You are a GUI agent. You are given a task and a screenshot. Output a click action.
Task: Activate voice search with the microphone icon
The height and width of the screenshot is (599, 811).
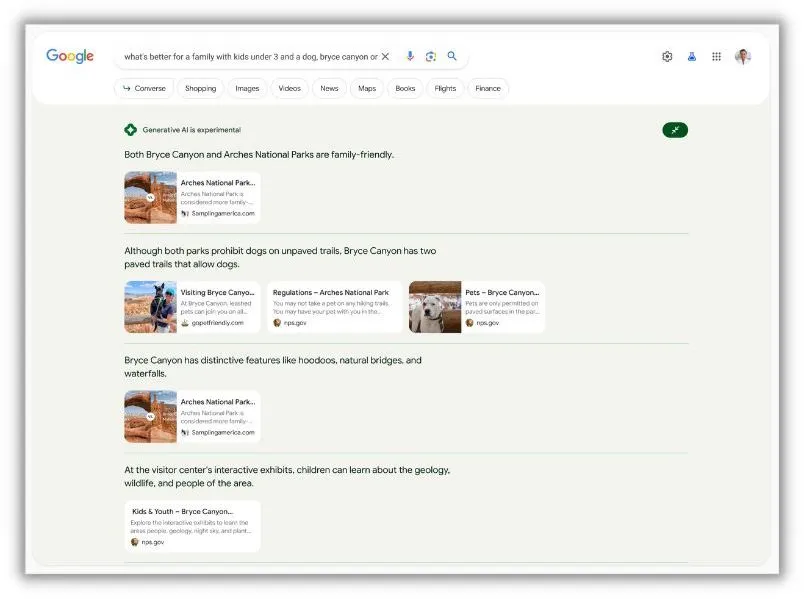coord(410,56)
